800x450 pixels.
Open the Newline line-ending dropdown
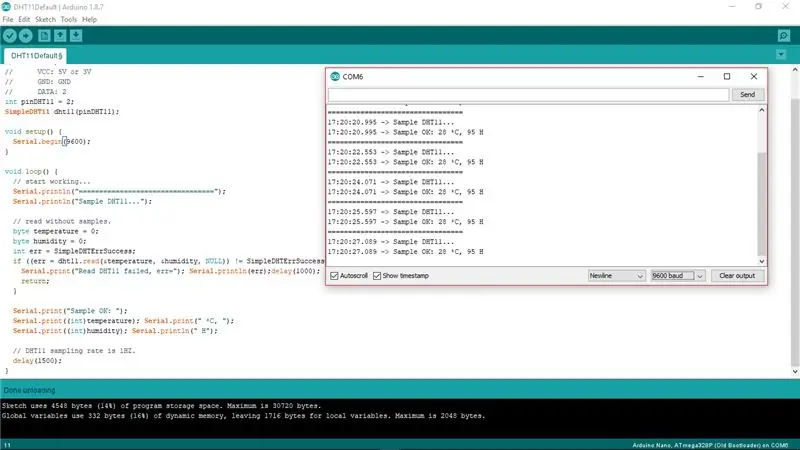tap(616, 276)
